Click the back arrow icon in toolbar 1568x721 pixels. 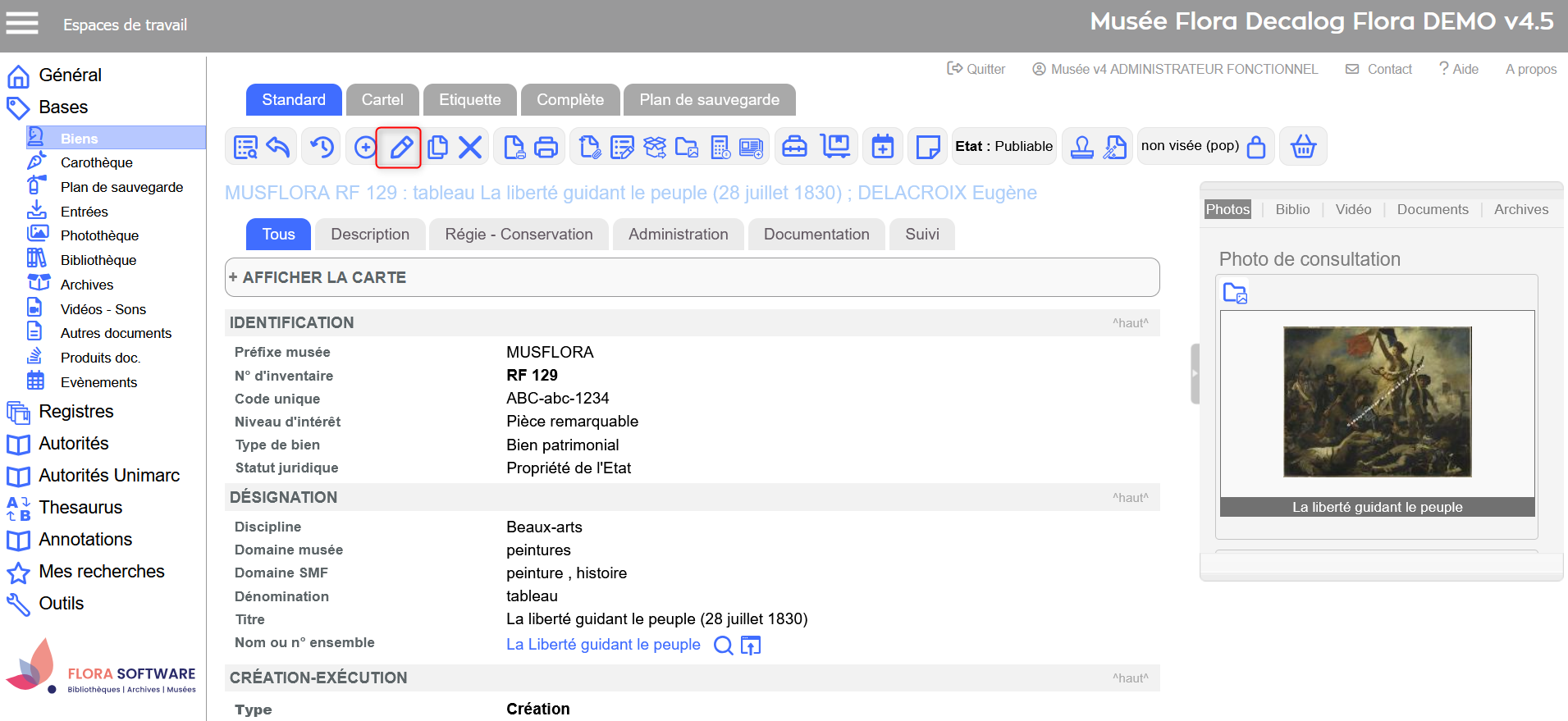tap(278, 148)
